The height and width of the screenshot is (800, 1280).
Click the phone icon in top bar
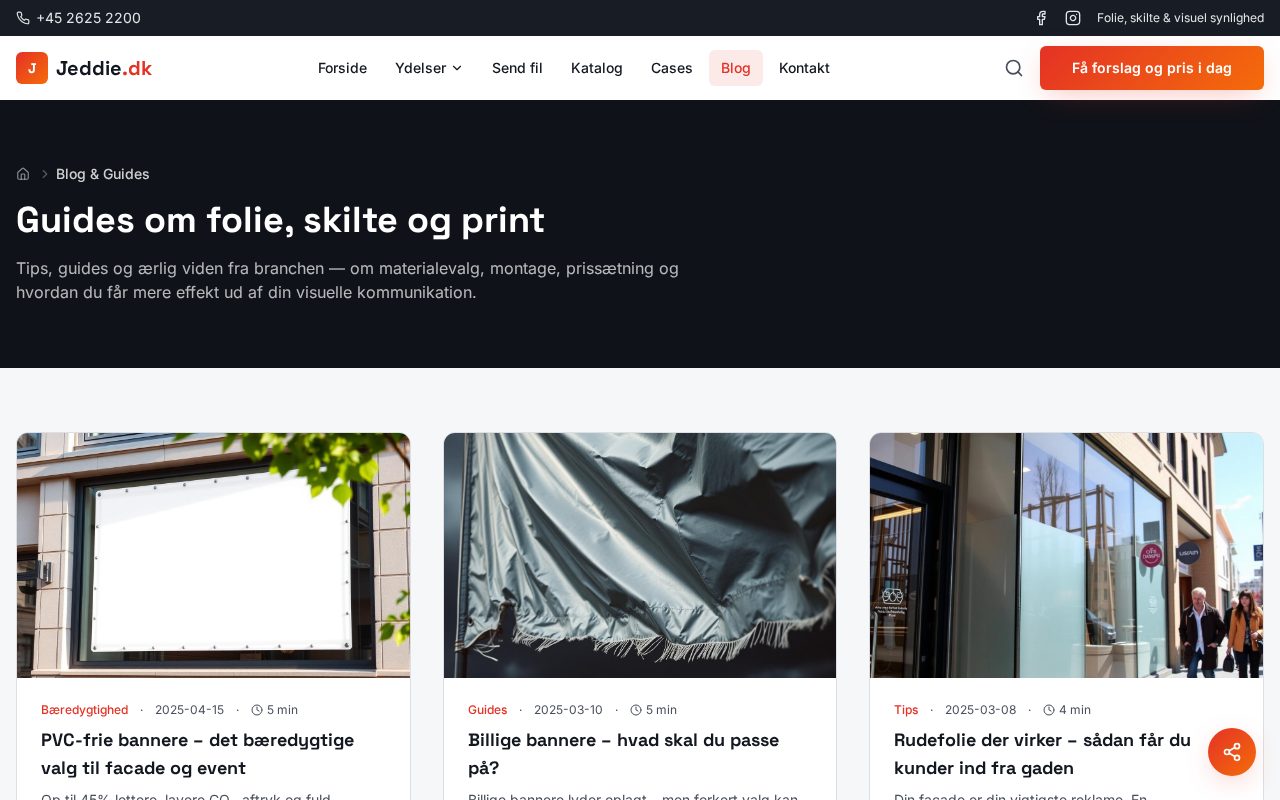pyautogui.click(x=23, y=18)
